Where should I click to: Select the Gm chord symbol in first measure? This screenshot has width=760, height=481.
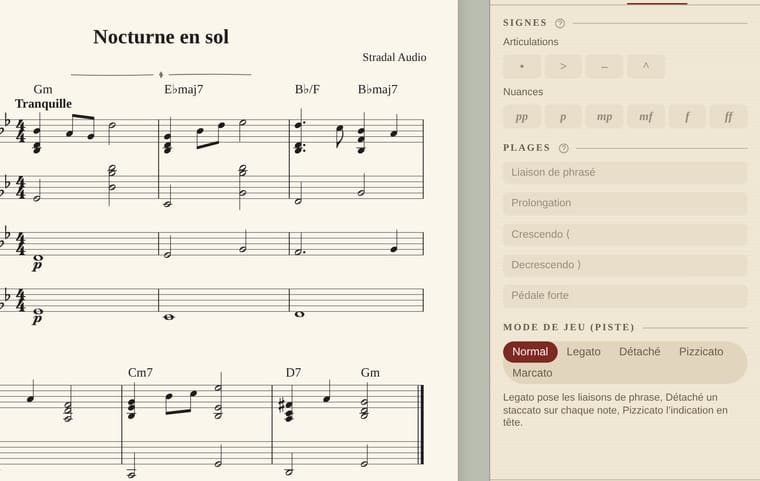[x=43, y=89]
